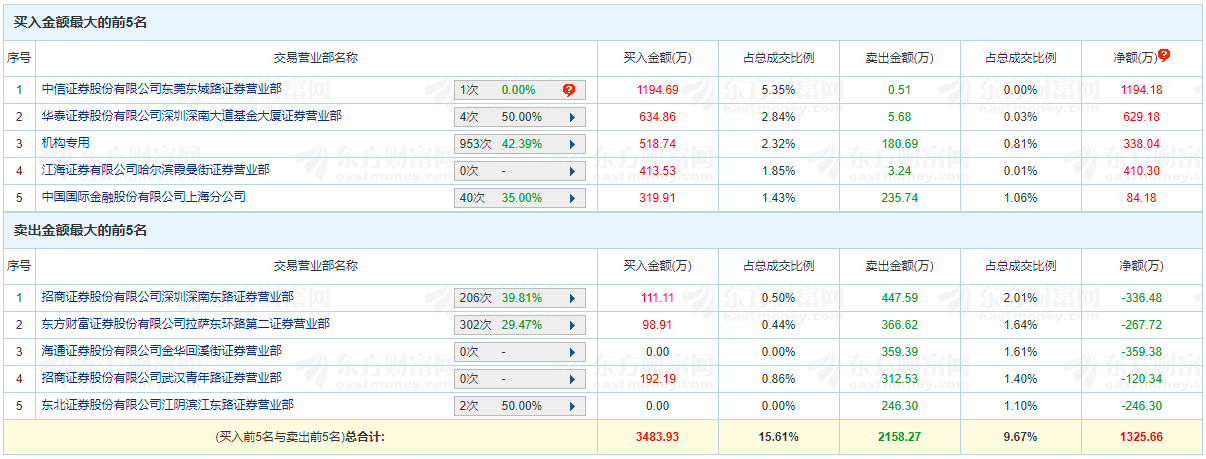1206x459 pixels.
Task: Click buy amount 1194.69 for 中信证券
Action: 658,90
